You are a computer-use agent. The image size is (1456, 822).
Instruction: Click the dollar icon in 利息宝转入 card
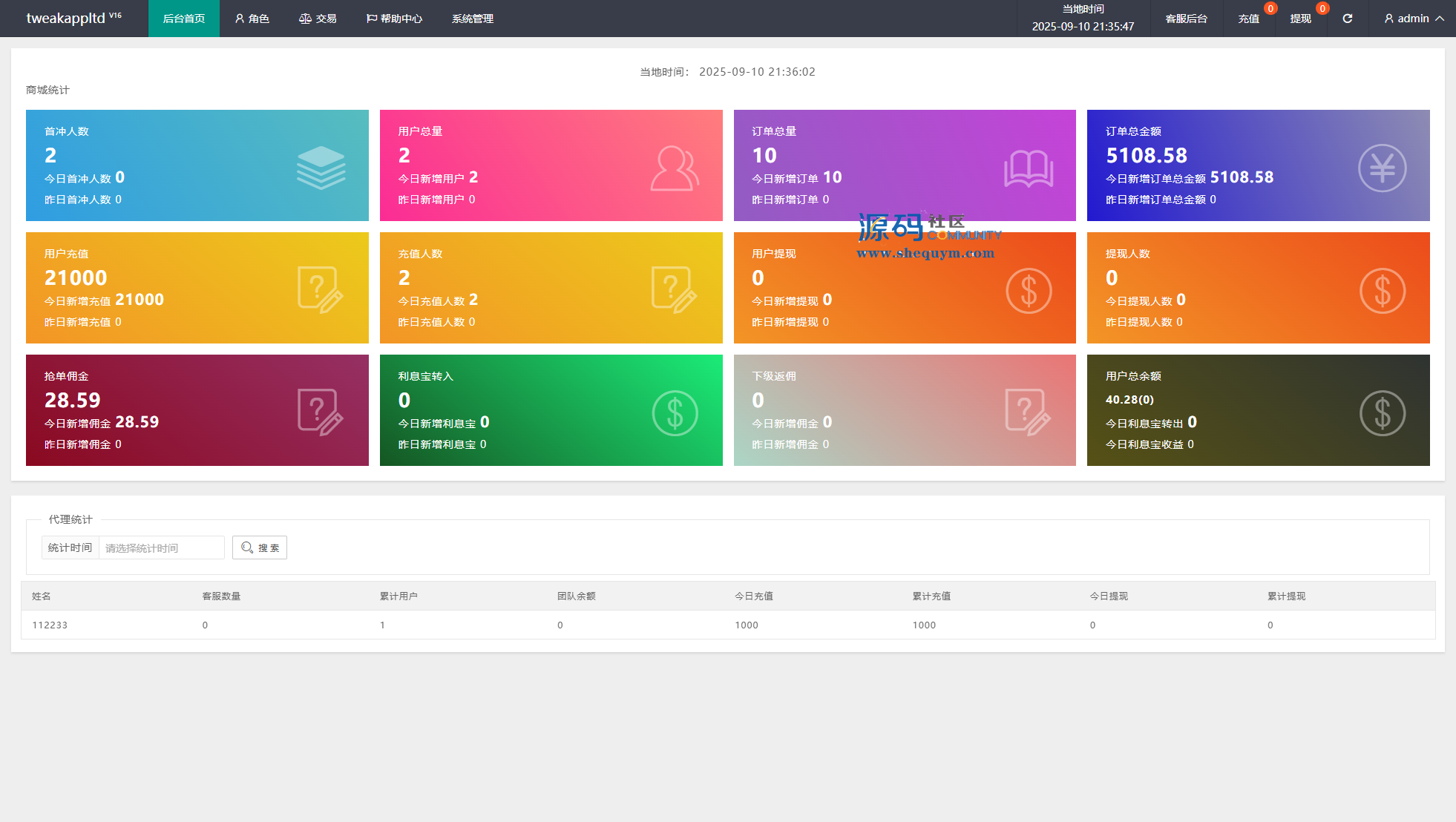click(x=674, y=413)
